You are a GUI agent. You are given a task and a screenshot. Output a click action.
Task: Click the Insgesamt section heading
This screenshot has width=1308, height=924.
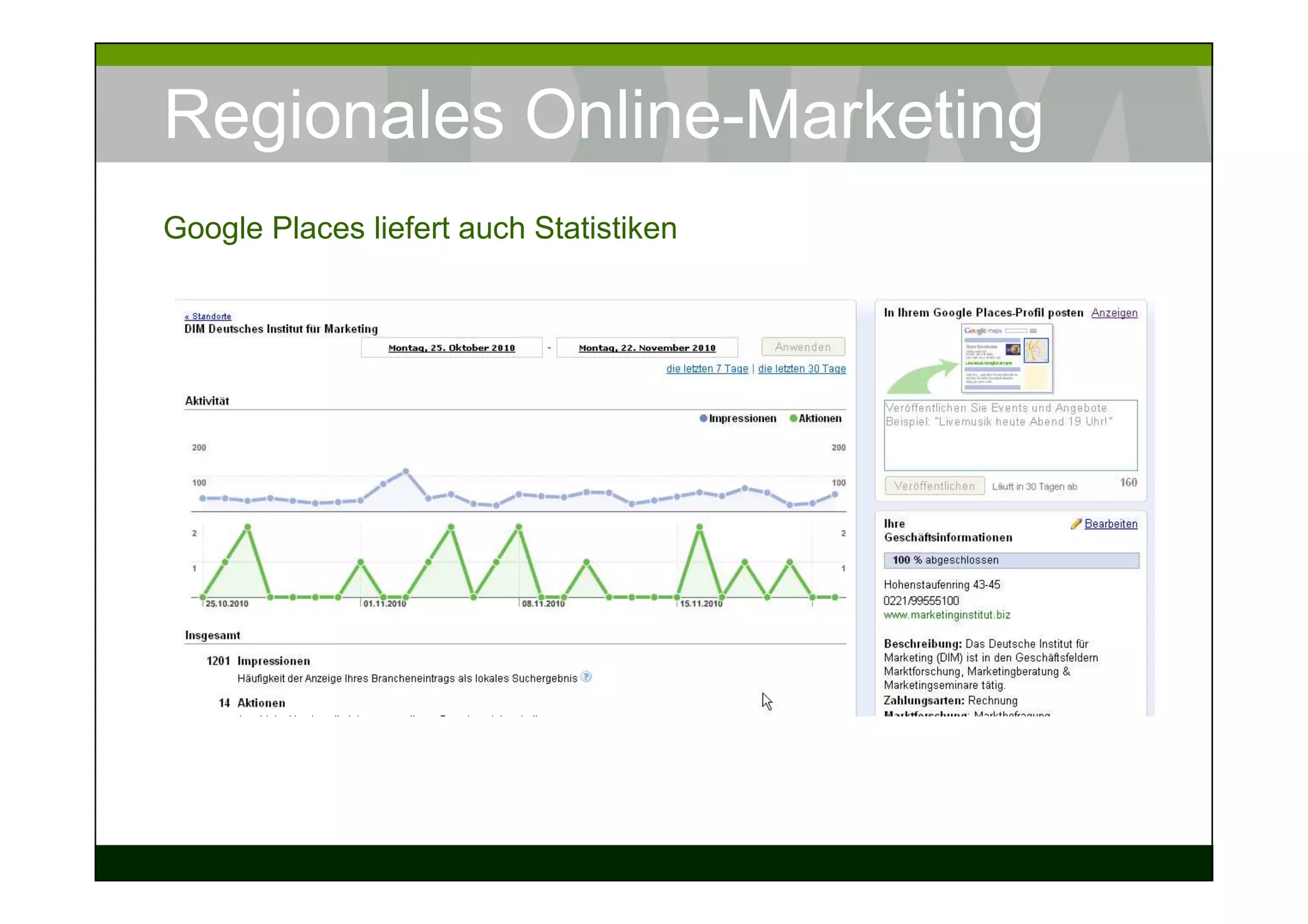coord(213,635)
